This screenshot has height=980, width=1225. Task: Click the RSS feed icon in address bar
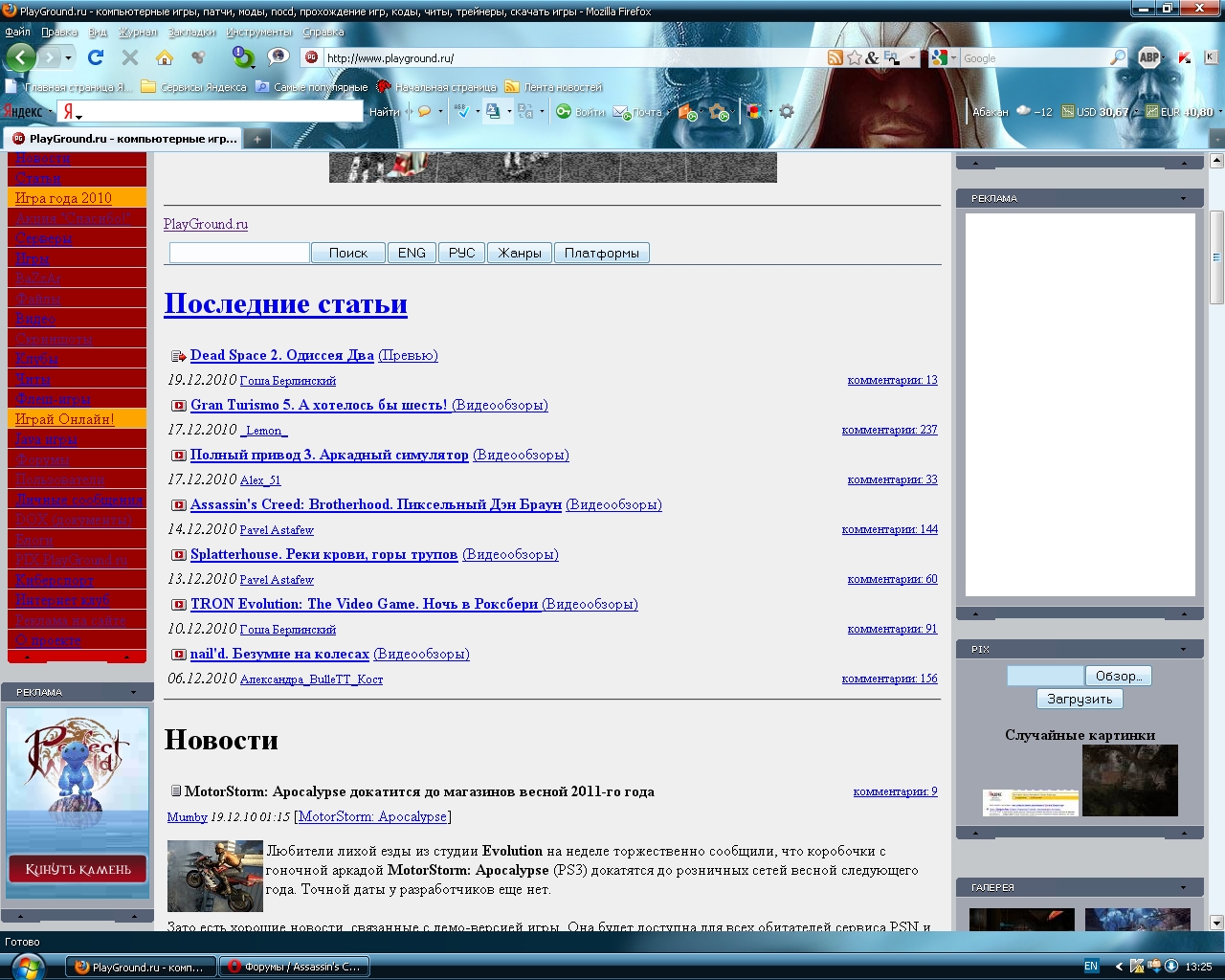[835, 57]
